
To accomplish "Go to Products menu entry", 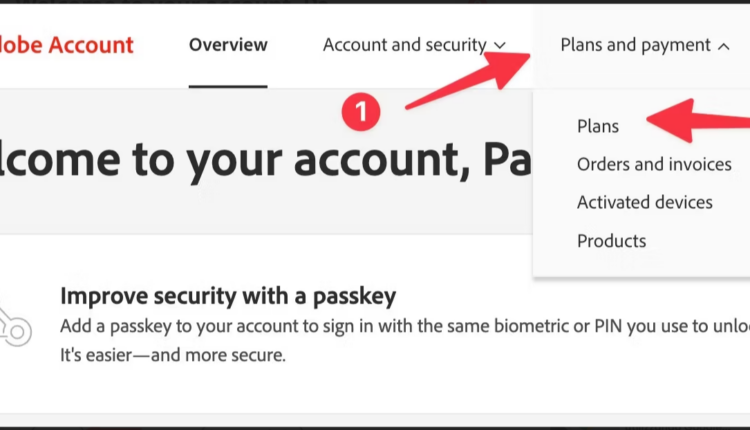I will [x=611, y=241].
